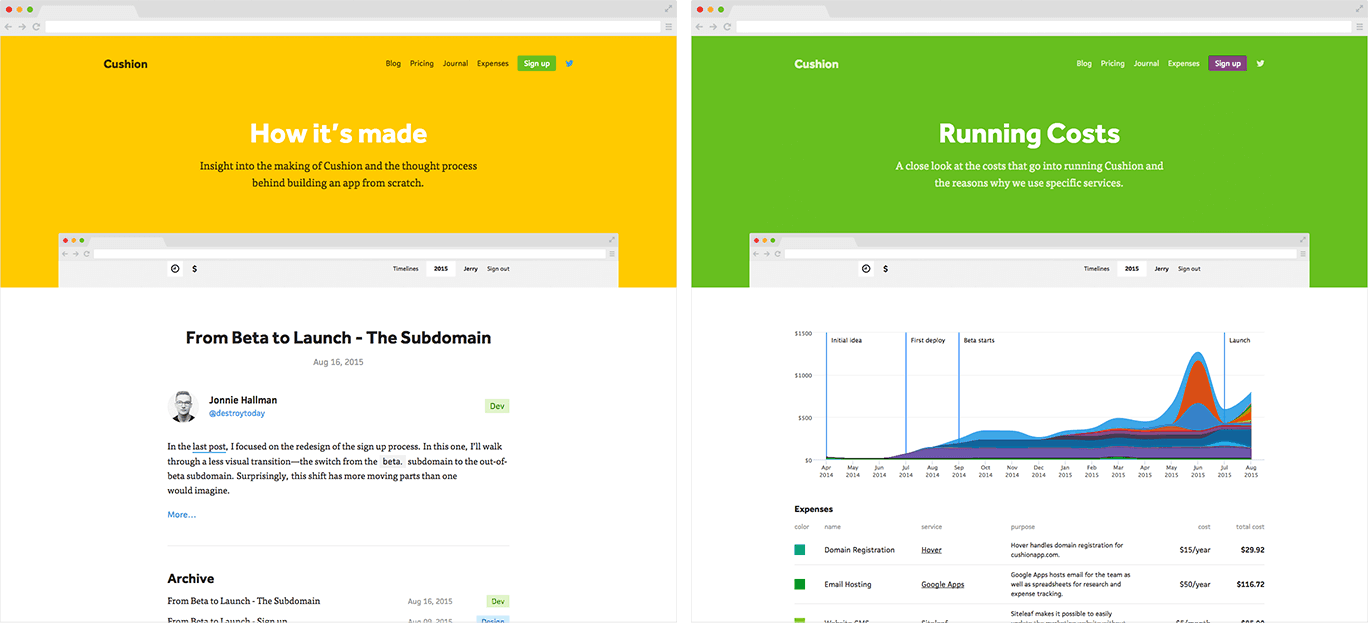Click the Aug 16, 2015 date under title

pyautogui.click(x=338, y=362)
